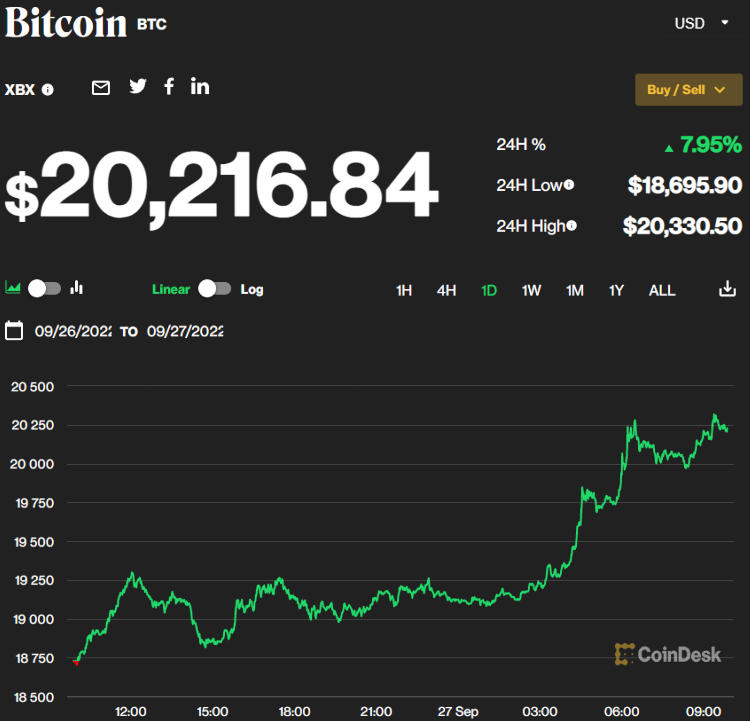The width and height of the screenshot is (750, 721).
Task: Share on LinkedIn icon
Action: (x=200, y=87)
